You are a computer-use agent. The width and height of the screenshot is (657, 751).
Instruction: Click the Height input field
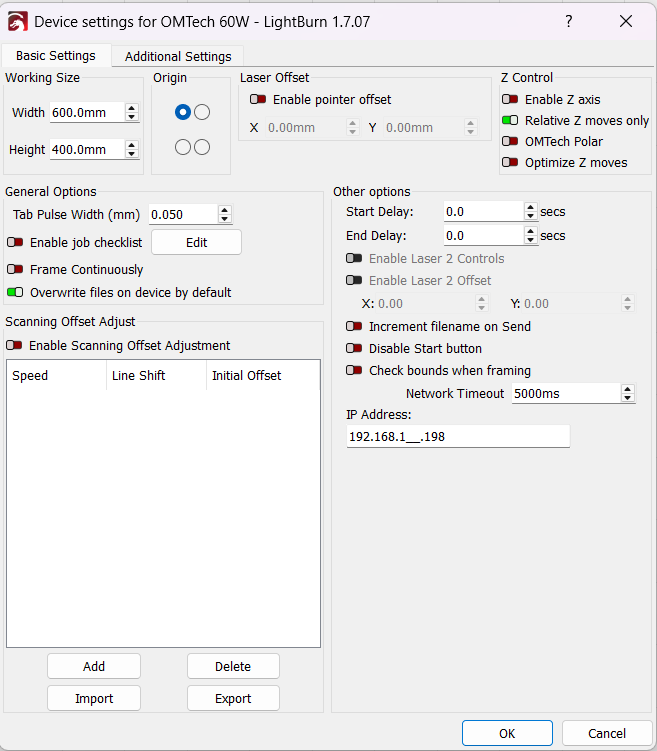tap(88, 149)
